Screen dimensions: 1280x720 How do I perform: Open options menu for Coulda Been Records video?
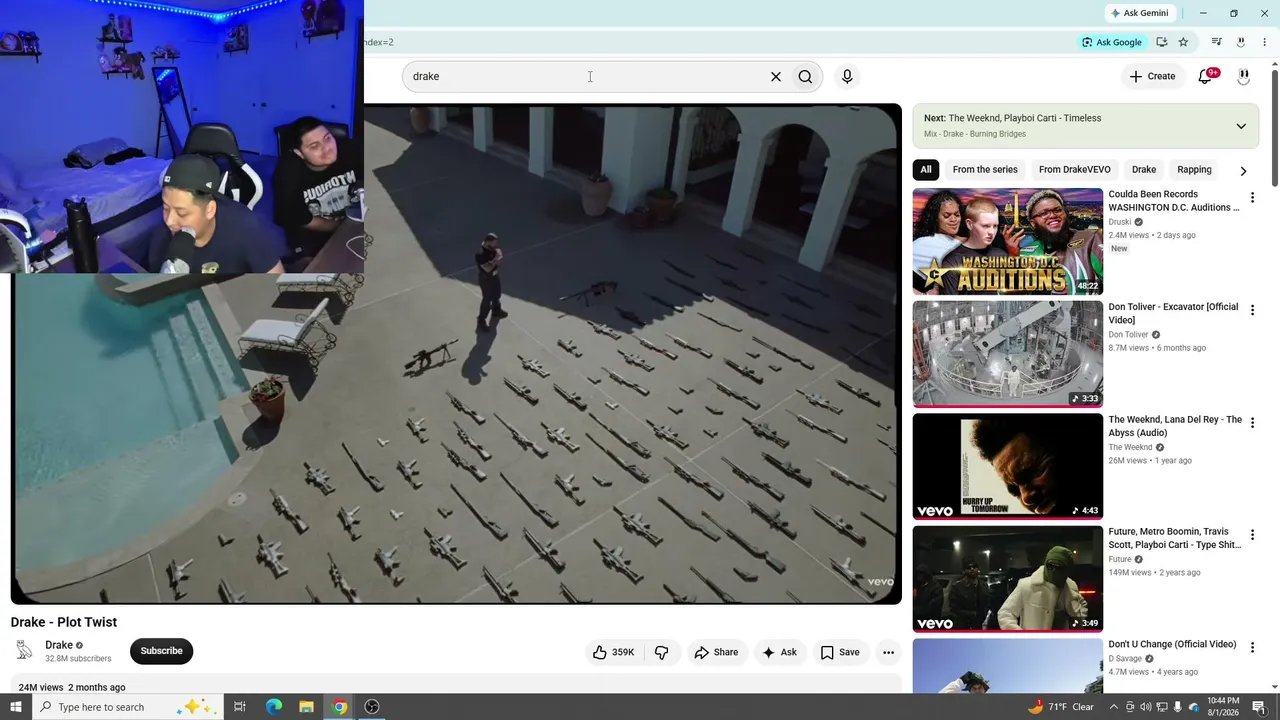[1252, 198]
